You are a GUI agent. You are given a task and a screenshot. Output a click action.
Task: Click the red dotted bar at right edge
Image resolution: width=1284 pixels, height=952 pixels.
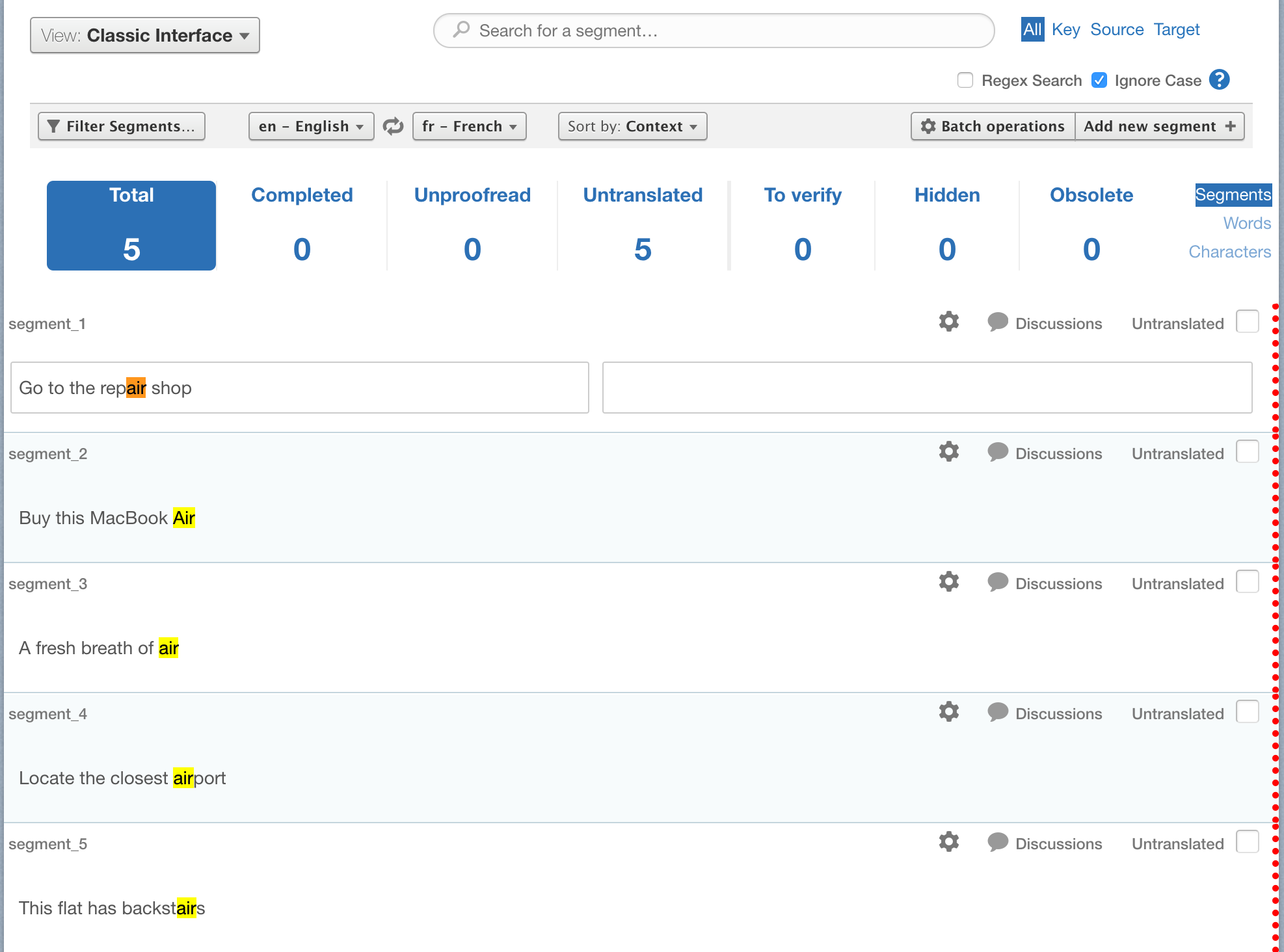(x=1275, y=624)
